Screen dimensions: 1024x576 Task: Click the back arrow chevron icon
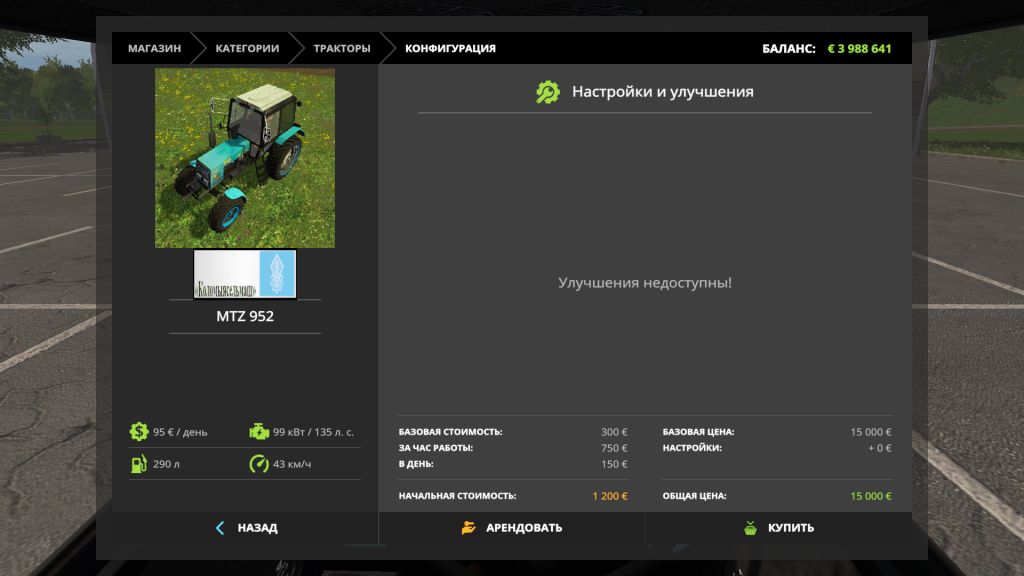[220, 528]
